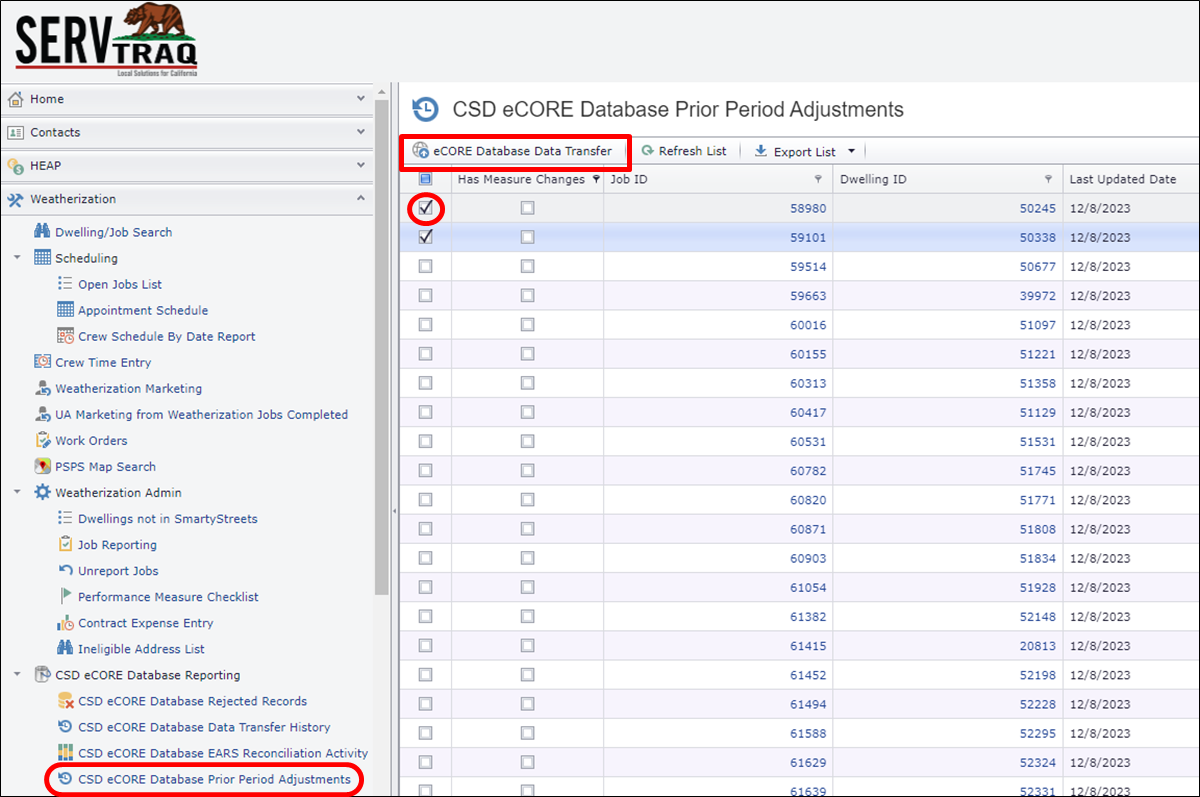Collapse the CSD eCORE Database Reporting arrow

tap(18, 675)
